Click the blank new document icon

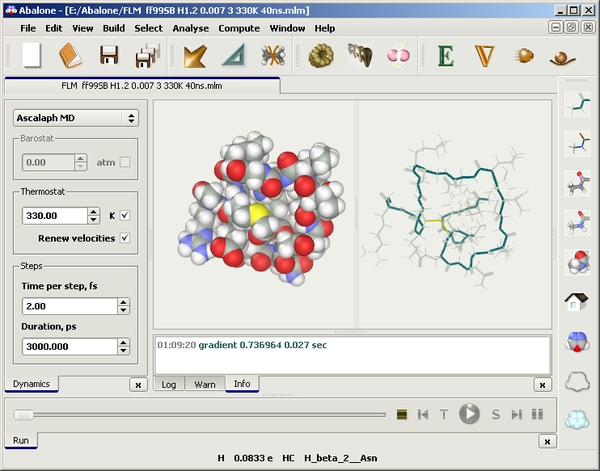point(32,55)
